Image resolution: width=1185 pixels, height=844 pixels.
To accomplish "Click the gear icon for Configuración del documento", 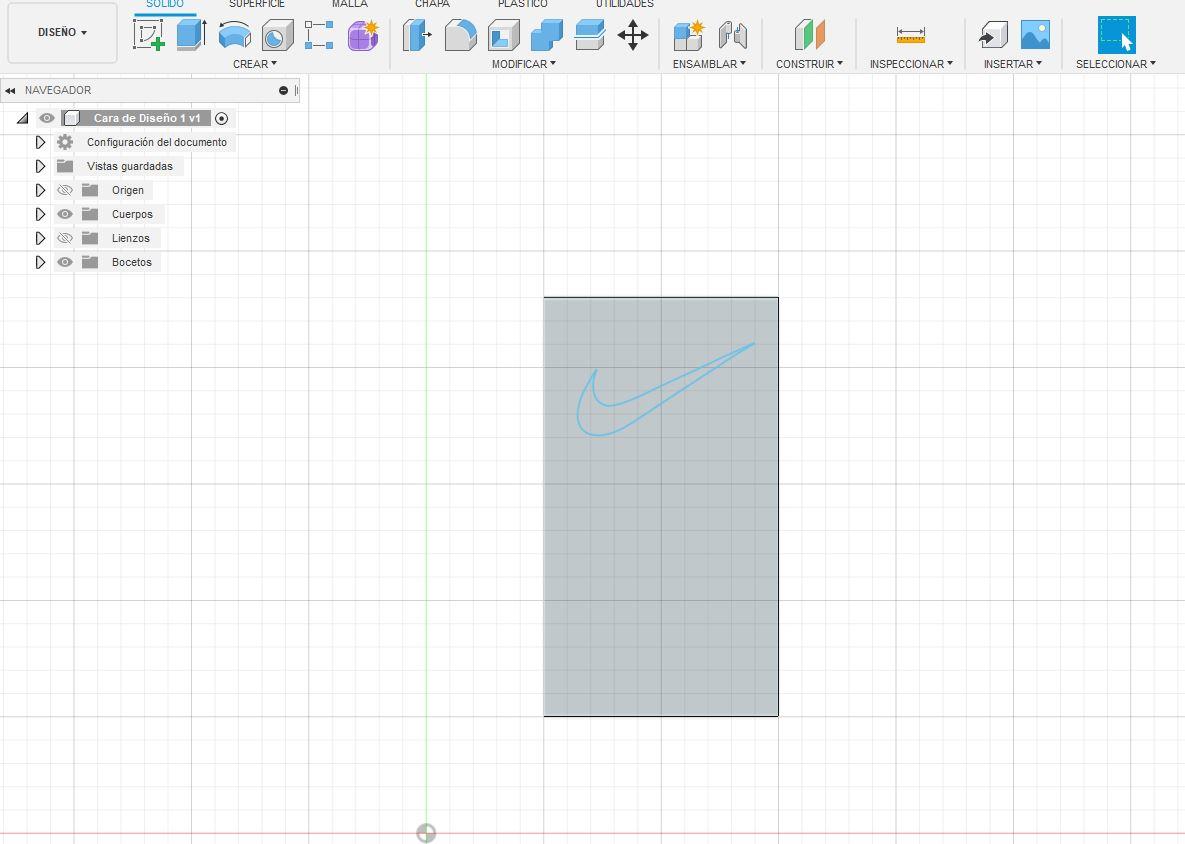I will pyautogui.click(x=65, y=142).
